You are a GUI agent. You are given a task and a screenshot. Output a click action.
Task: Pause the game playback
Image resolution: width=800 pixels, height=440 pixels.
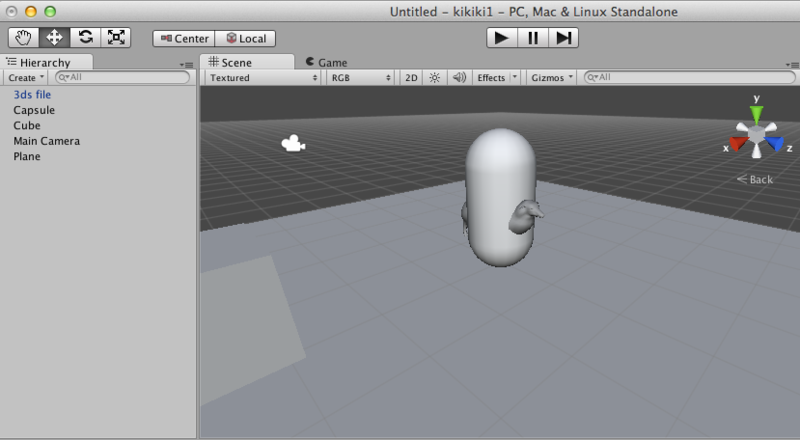(533, 38)
